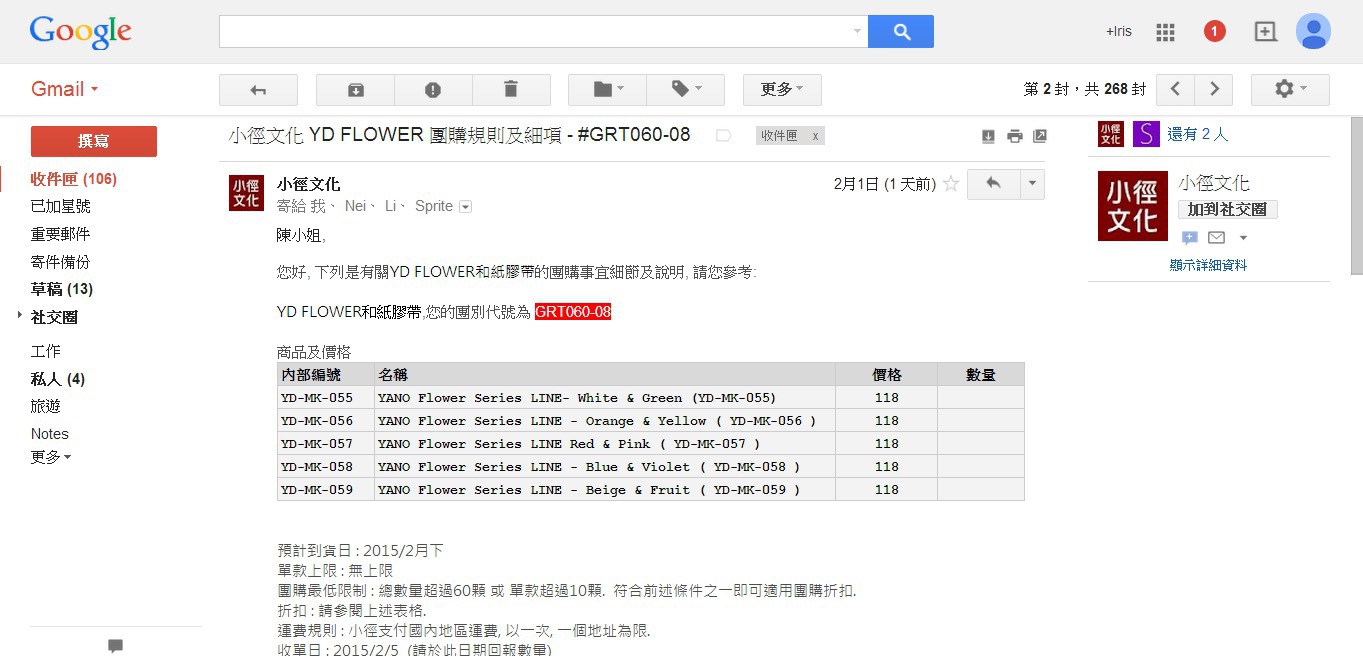Delete this email with trash icon
Image resolution: width=1363 pixels, height=659 pixels.
[511, 90]
